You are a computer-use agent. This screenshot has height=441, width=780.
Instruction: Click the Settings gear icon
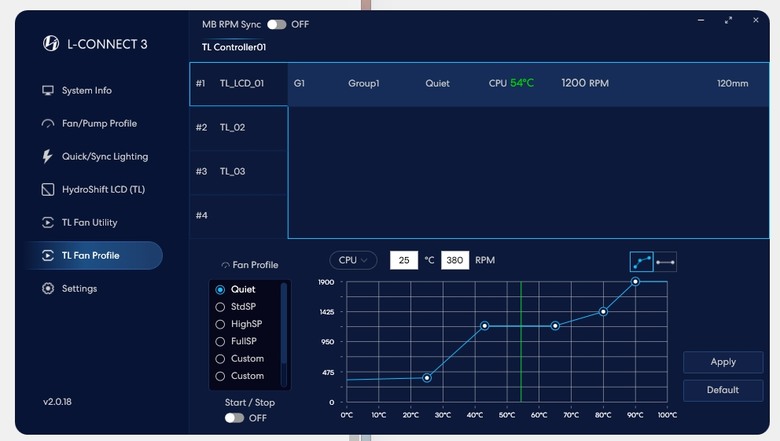coord(48,288)
